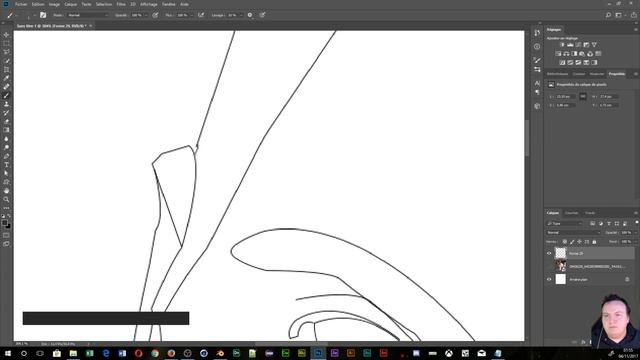Screen dimensions: 640x360
Task: Open the layer blend mode dropdown
Action: click(x=573, y=232)
